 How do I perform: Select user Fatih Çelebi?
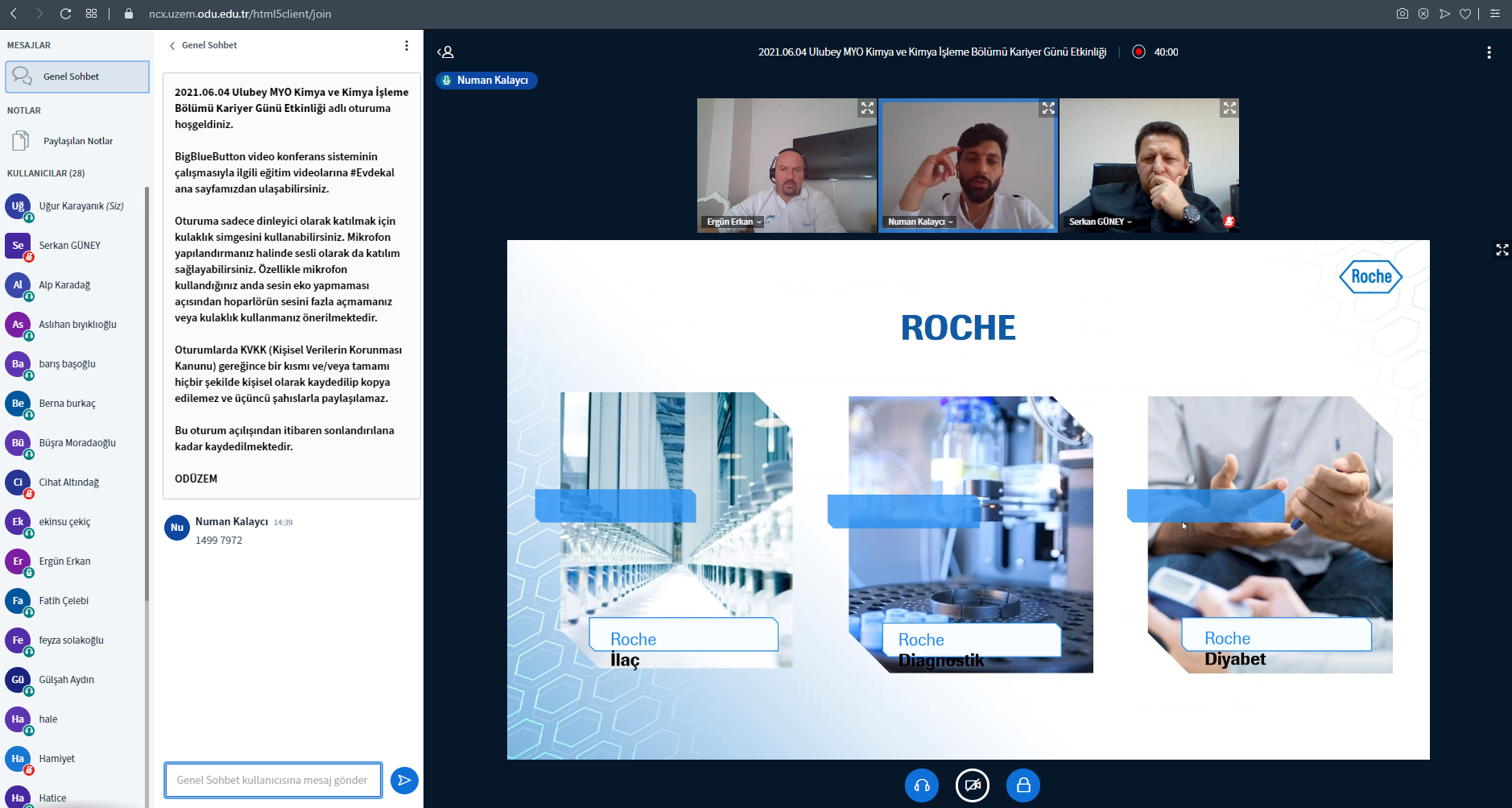coord(74,601)
